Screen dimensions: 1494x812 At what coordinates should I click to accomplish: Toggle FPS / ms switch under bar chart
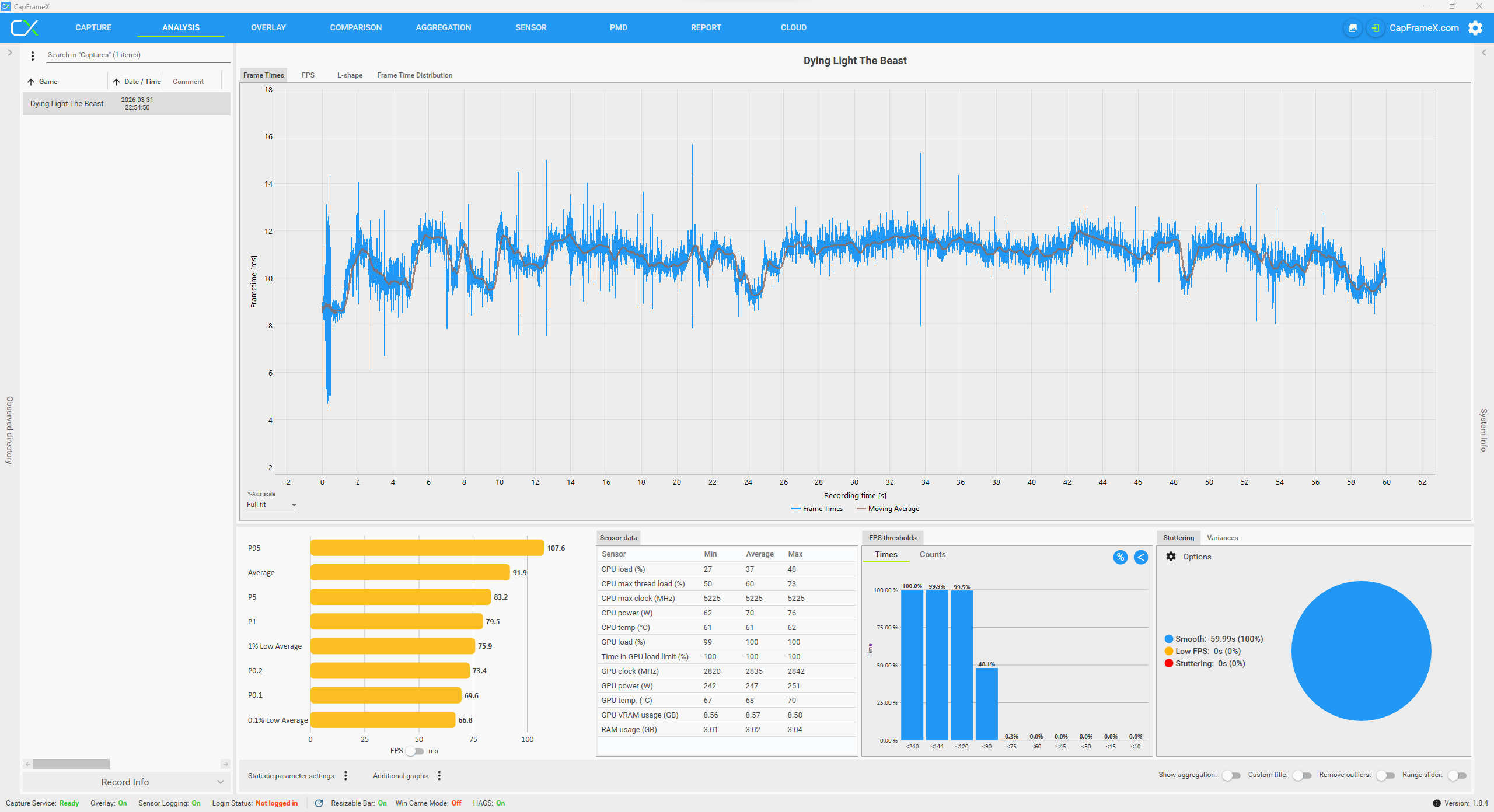[415, 751]
